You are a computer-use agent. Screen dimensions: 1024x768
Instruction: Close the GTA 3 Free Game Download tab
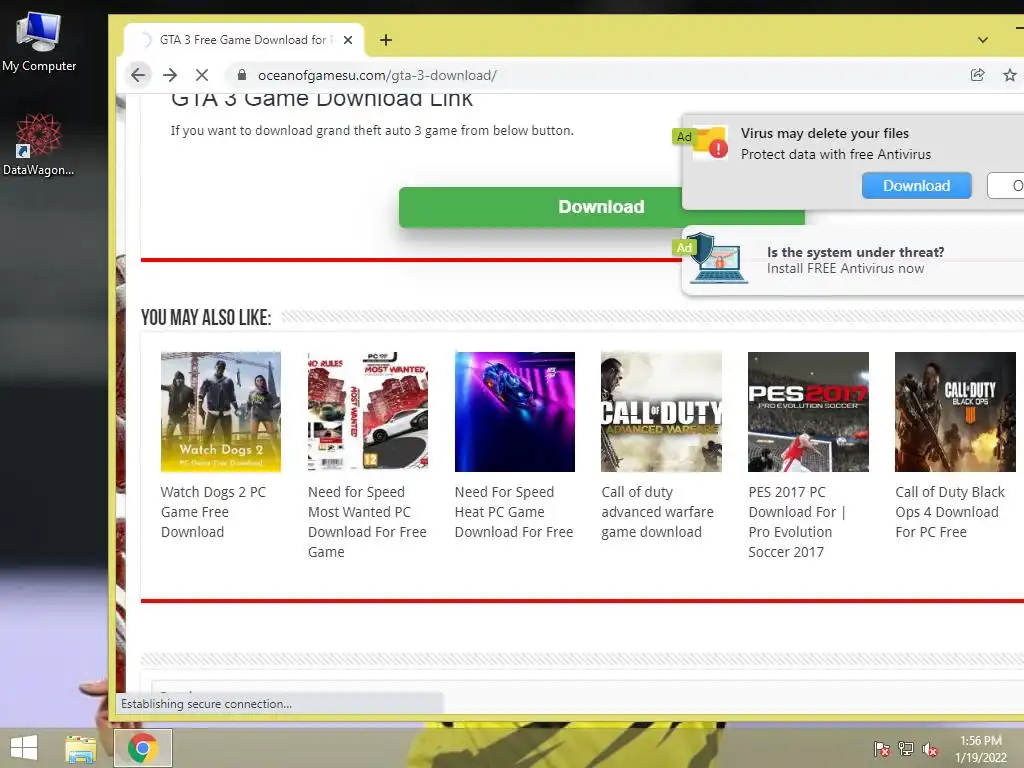pyautogui.click(x=348, y=40)
